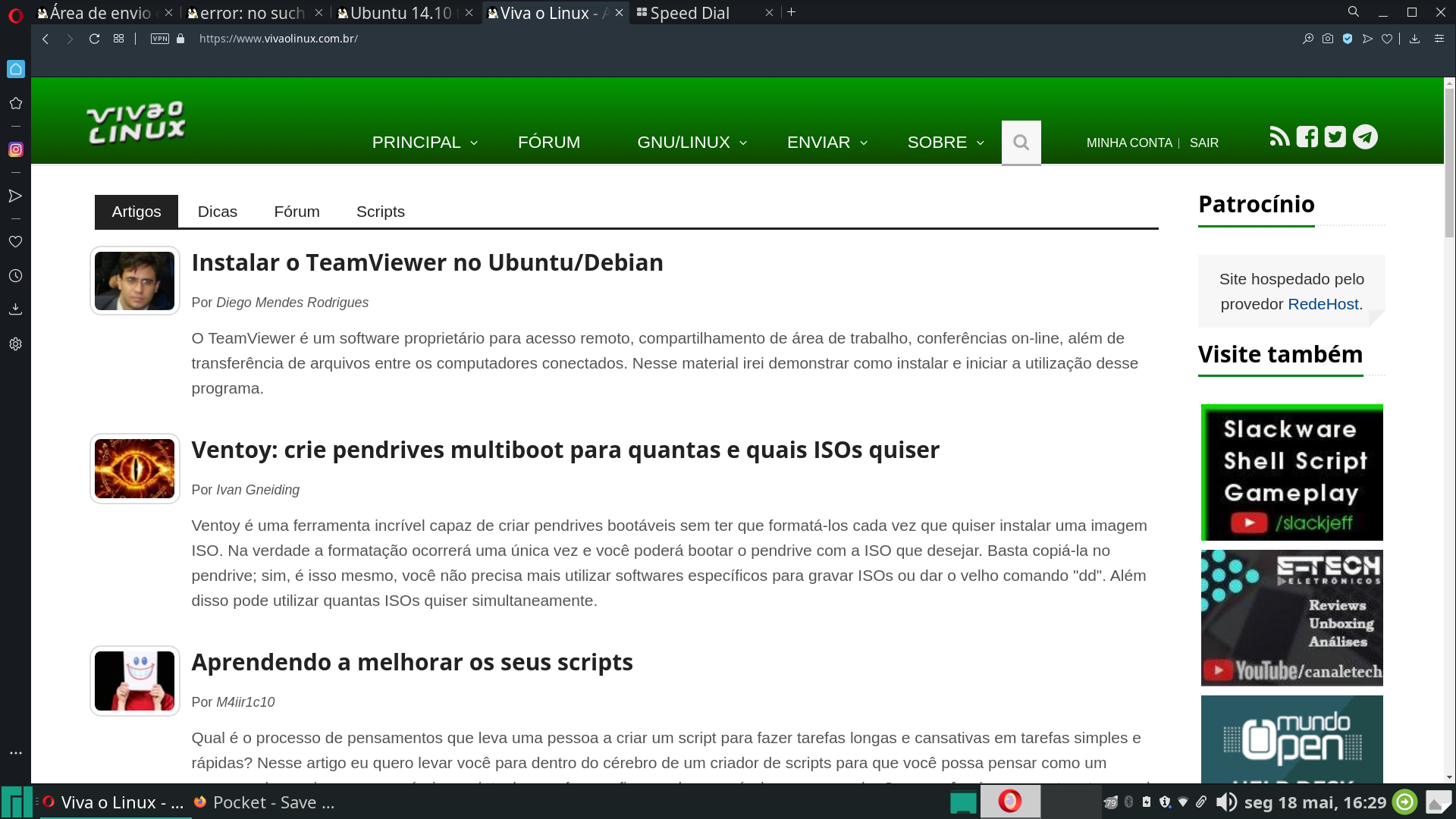Open downloads from the toolbar arrow icon
The width and height of the screenshot is (1456, 819).
1414,39
